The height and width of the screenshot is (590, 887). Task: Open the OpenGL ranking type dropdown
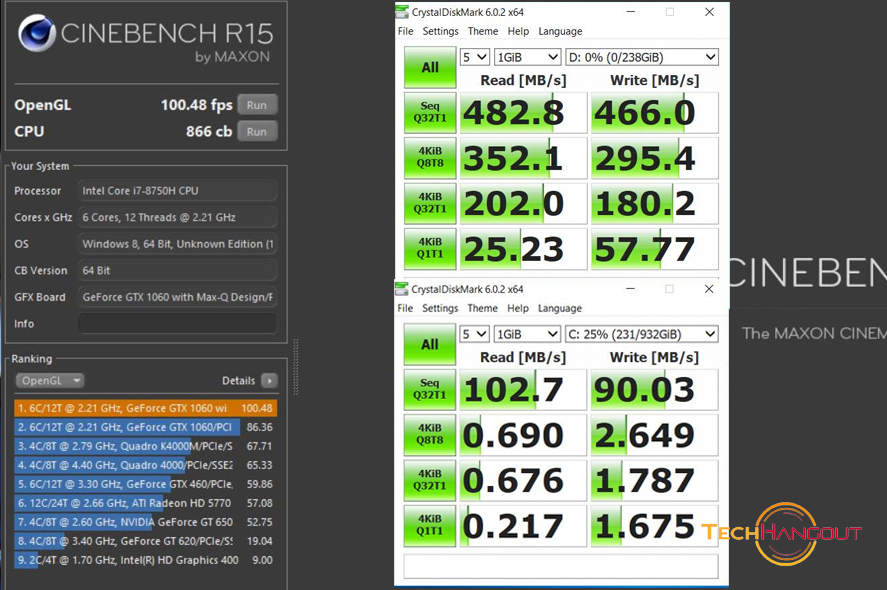50,381
